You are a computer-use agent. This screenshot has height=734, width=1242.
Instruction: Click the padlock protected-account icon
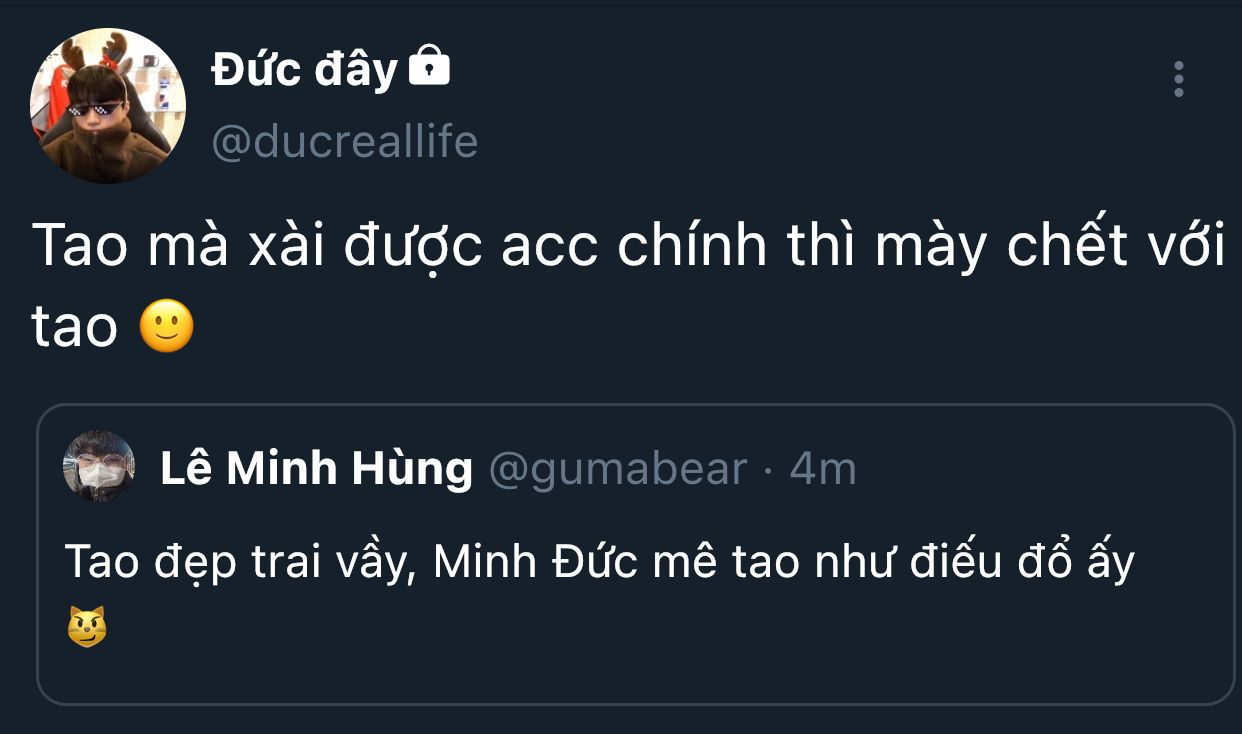(x=430, y=67)
